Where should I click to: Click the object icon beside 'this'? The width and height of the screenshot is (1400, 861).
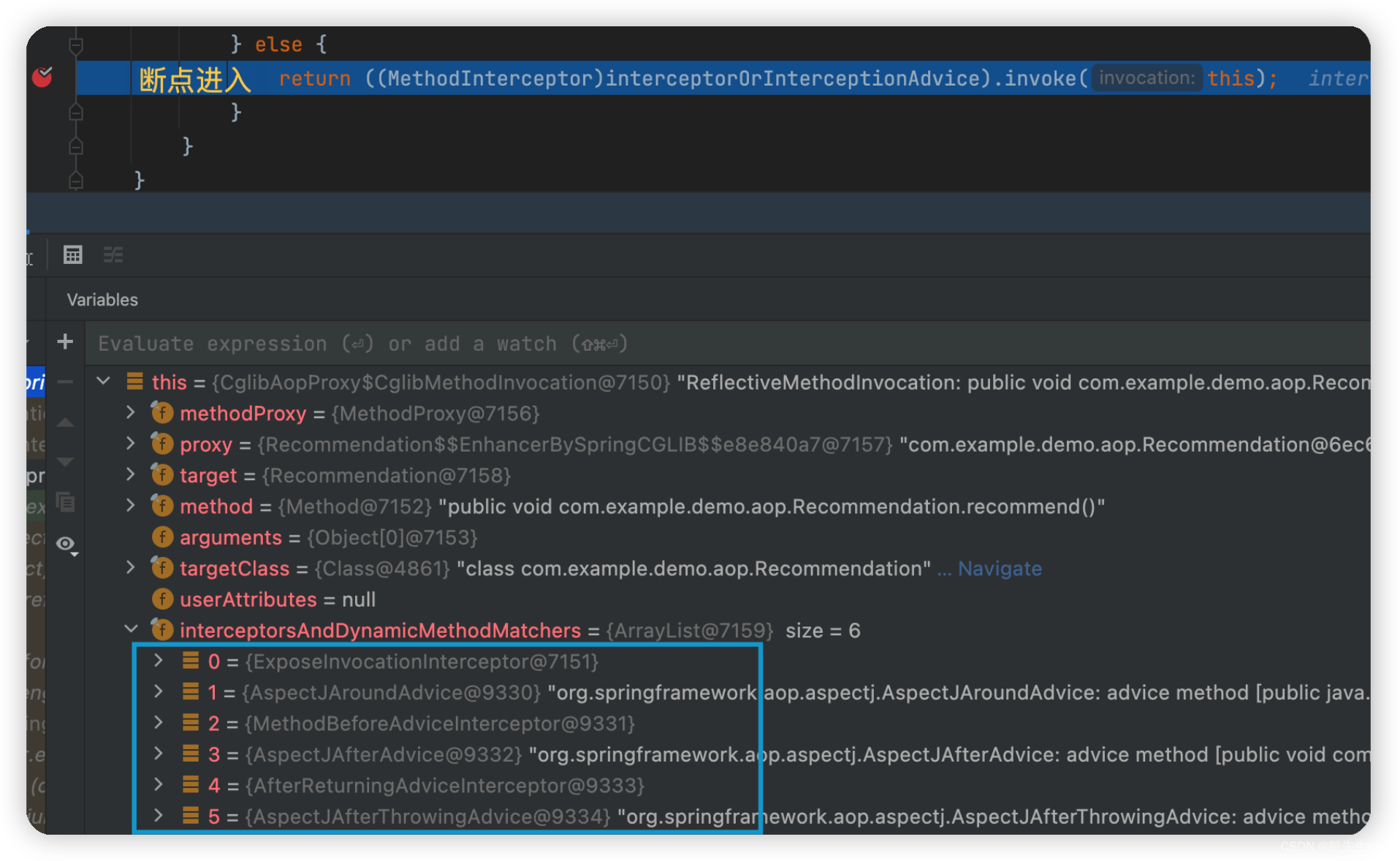pyautogui.click(x=134, y=381)
